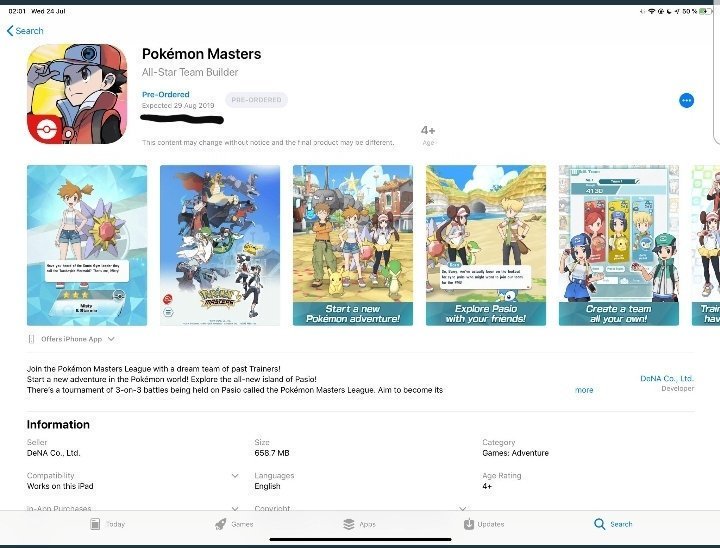Viewport: 720px width, 548px height.
Task: Switch to the Today tab
Action: point(107,524)
